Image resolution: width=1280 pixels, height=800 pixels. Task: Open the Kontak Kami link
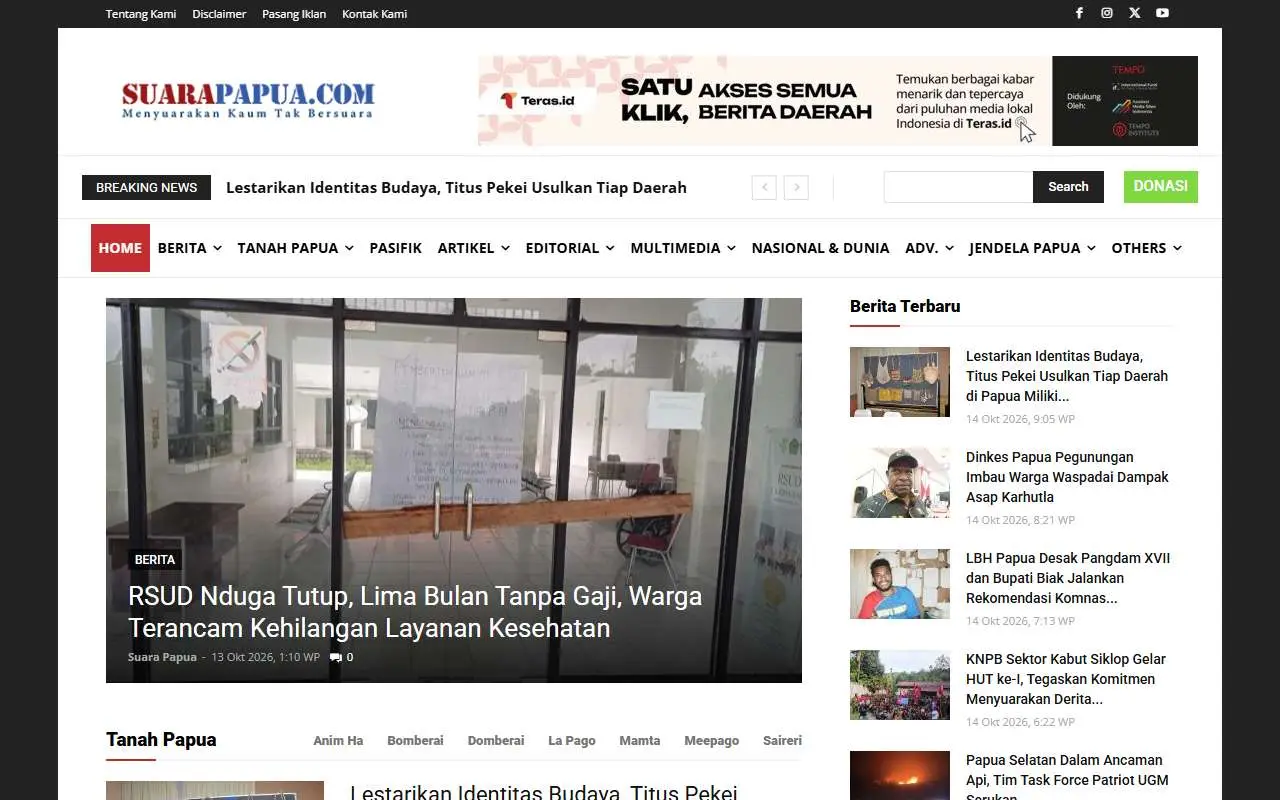tap(374, 14)
